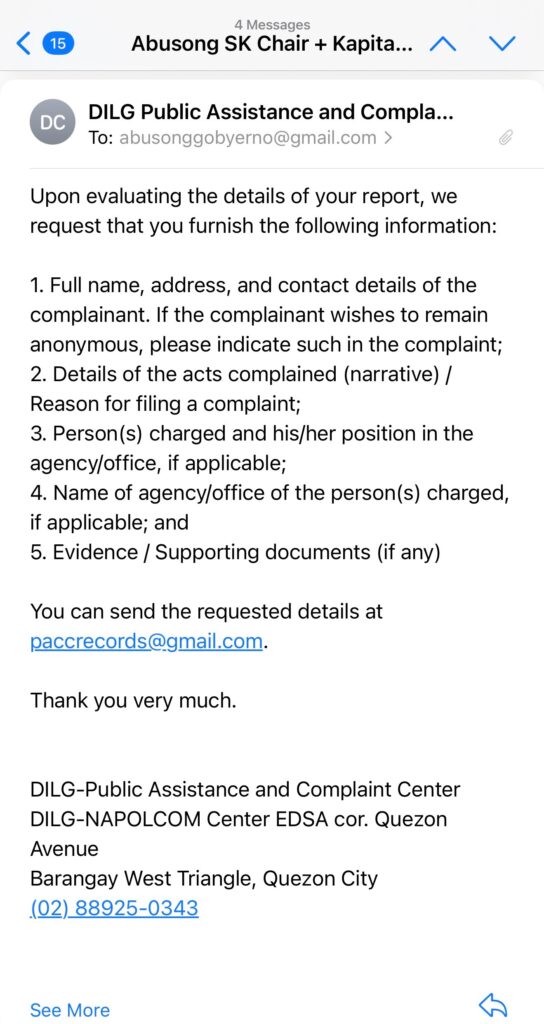Jump to previous message with up arrow

443,44
